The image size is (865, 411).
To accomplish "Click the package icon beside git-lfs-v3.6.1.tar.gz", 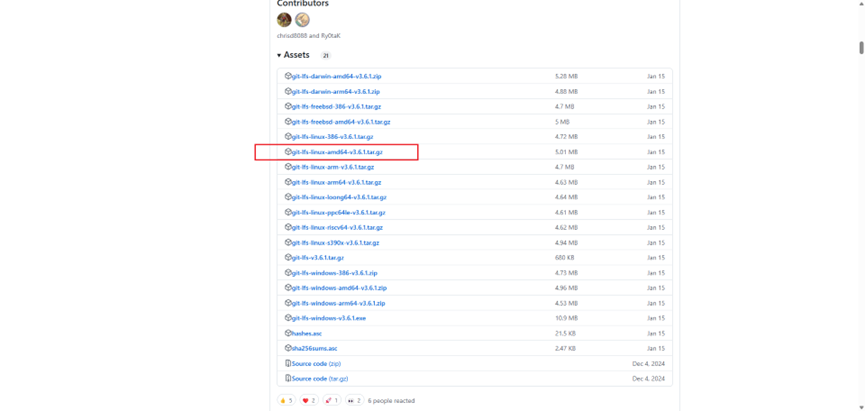I will tap(287, 258).
